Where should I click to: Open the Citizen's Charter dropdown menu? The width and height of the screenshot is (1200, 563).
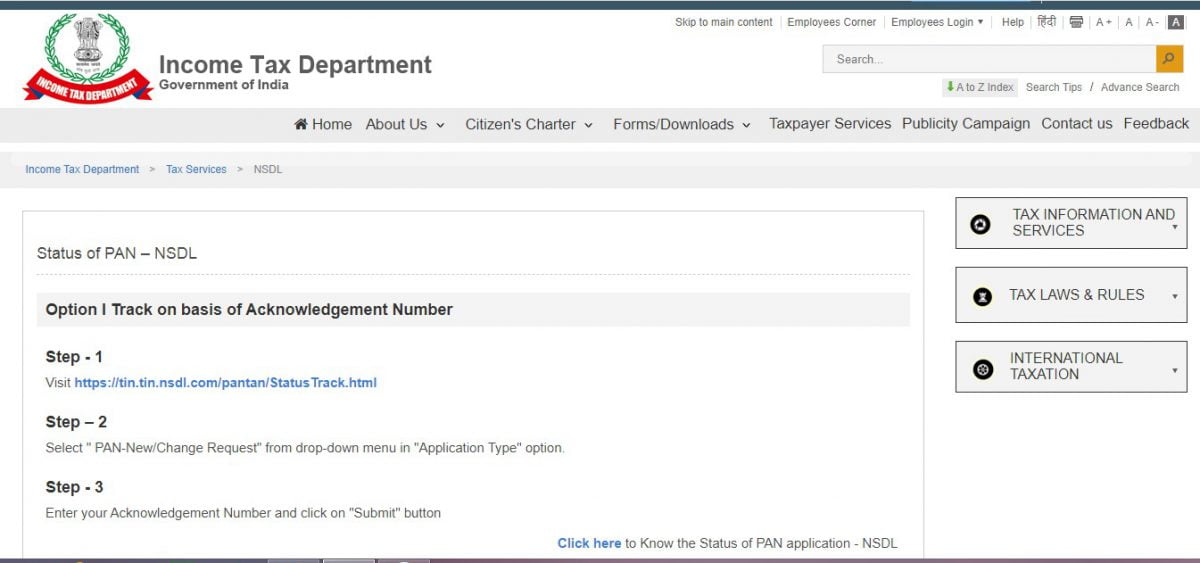[x=529, y=124]
